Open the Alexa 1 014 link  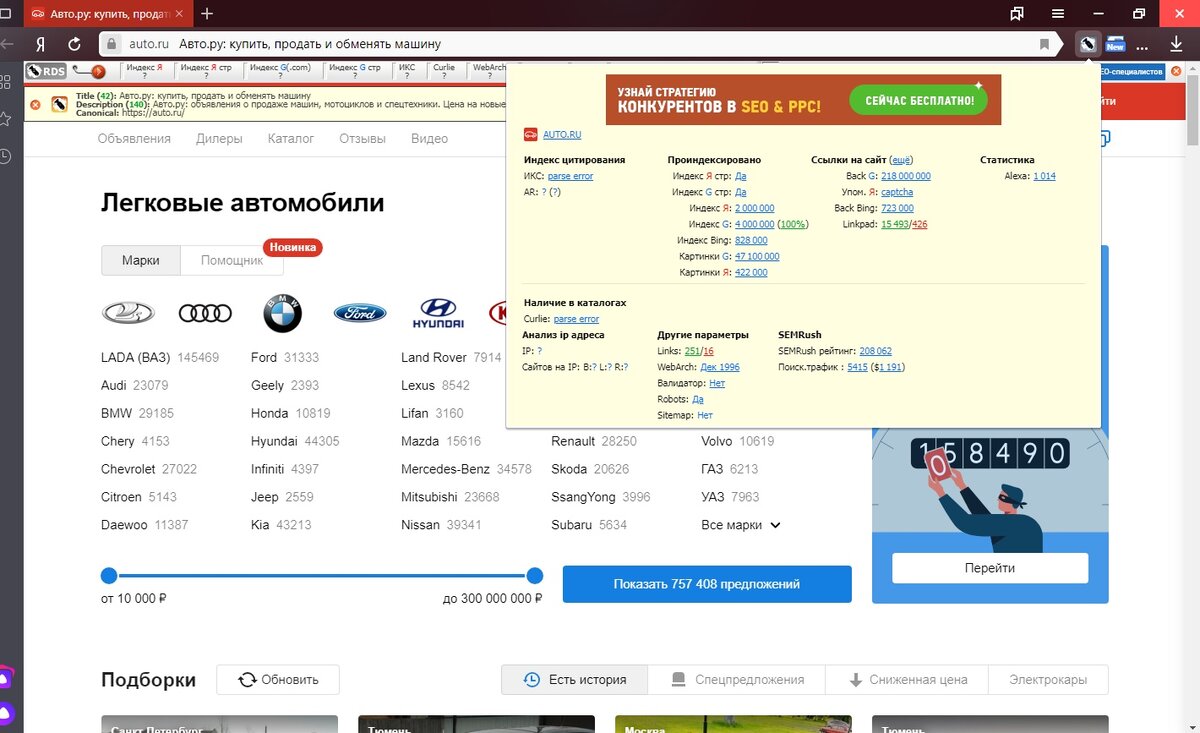click(x=1044, y=176)
